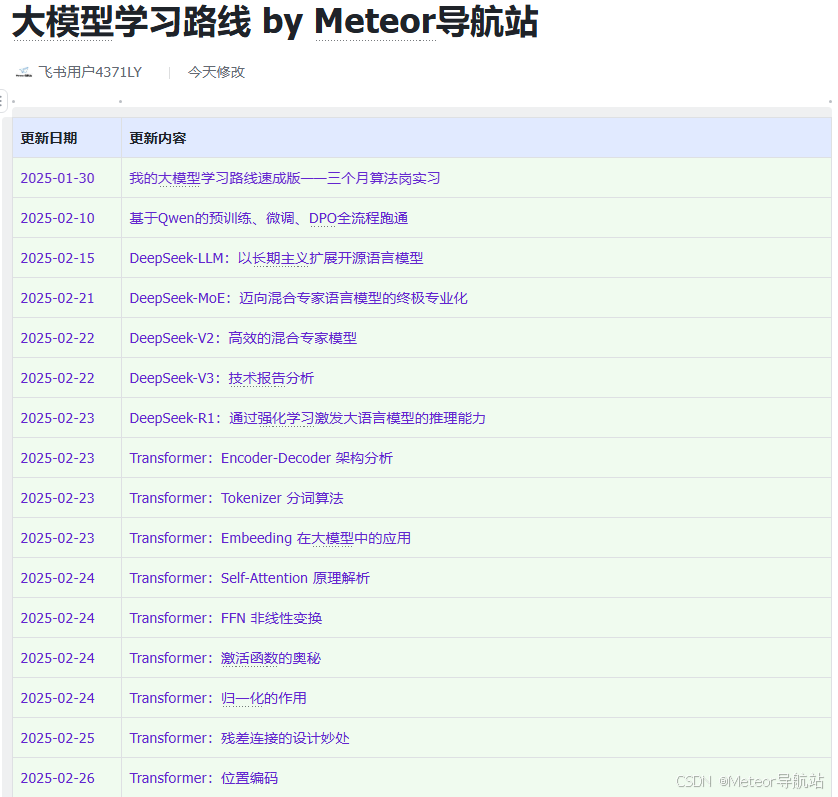Image resolution: width=838 pixels, height=797 pixels.
Task: Open link 基于Qwen的预训练、微调、DPO全流程跑通
Action: point(269,219)
